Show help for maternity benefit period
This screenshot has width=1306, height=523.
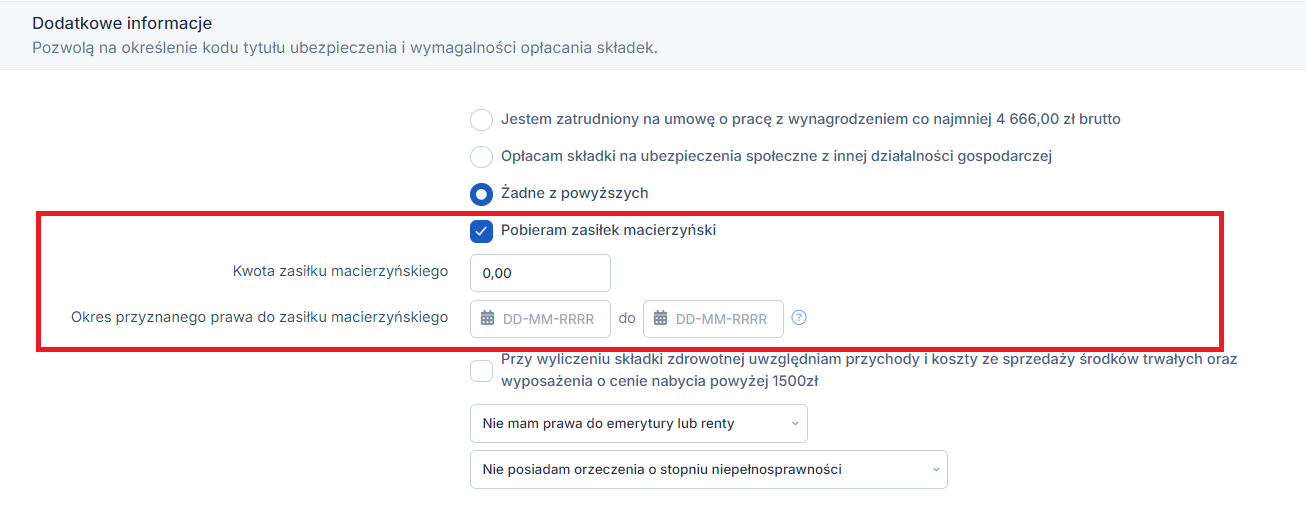coord(799,318)
